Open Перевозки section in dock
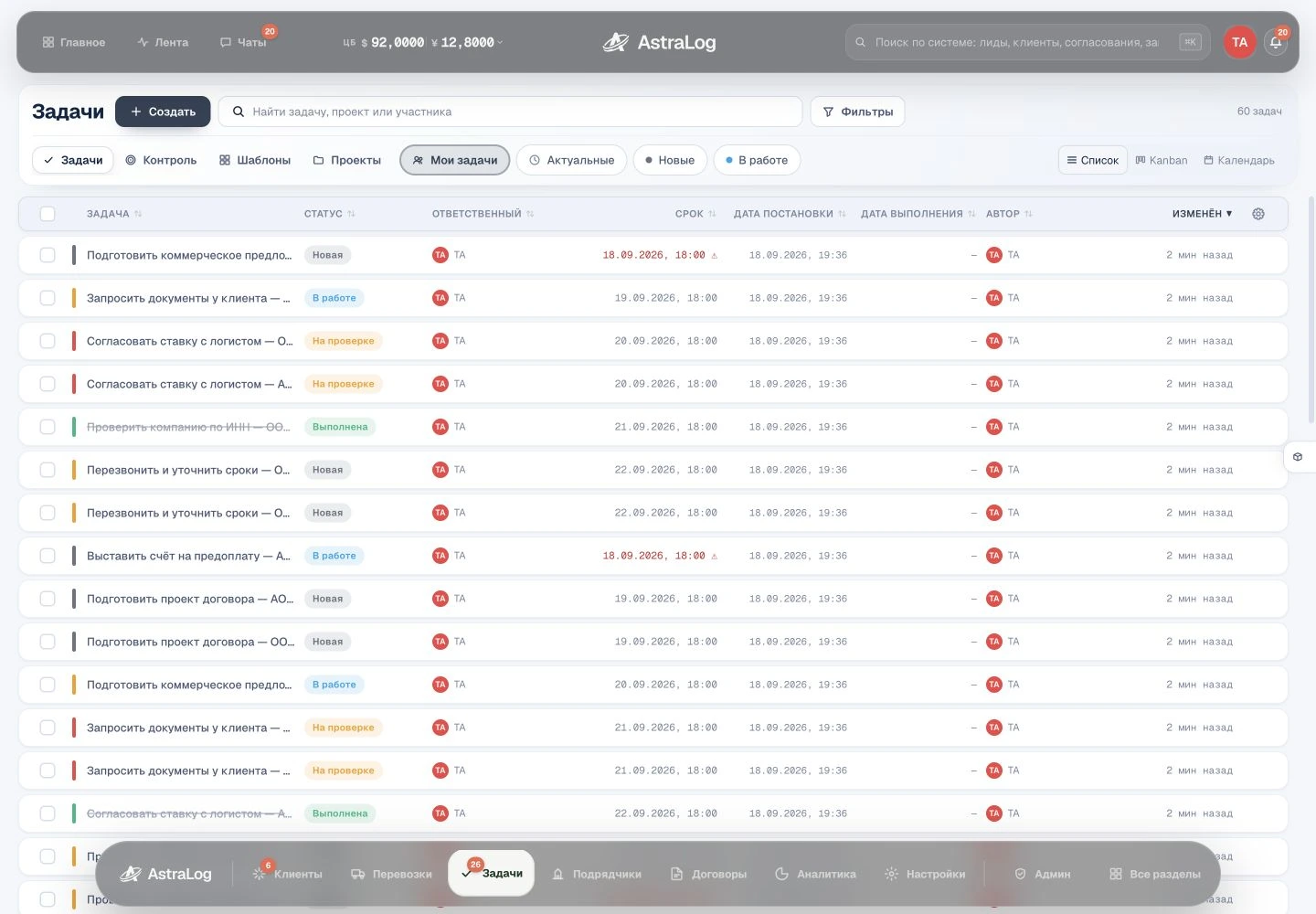The height and width of the screenshot is (914, 1316). click(391, 874)
